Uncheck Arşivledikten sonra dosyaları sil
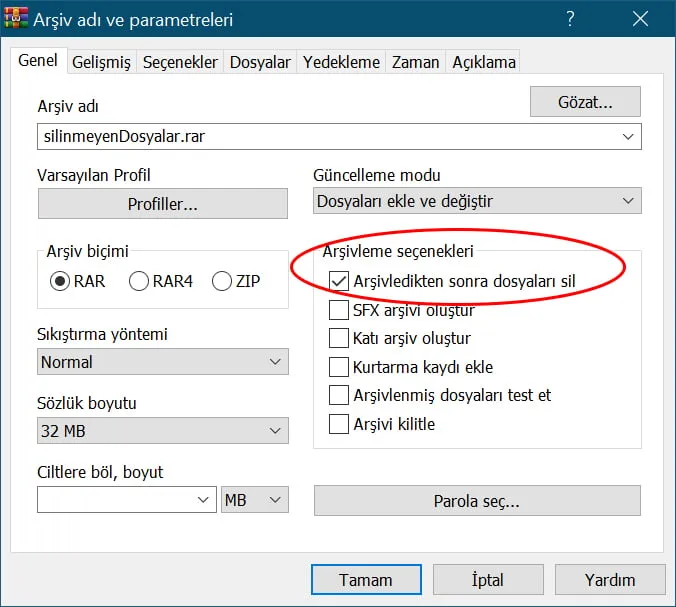The width and height of the screenshot is (676, 607). [x=452, y=281]
